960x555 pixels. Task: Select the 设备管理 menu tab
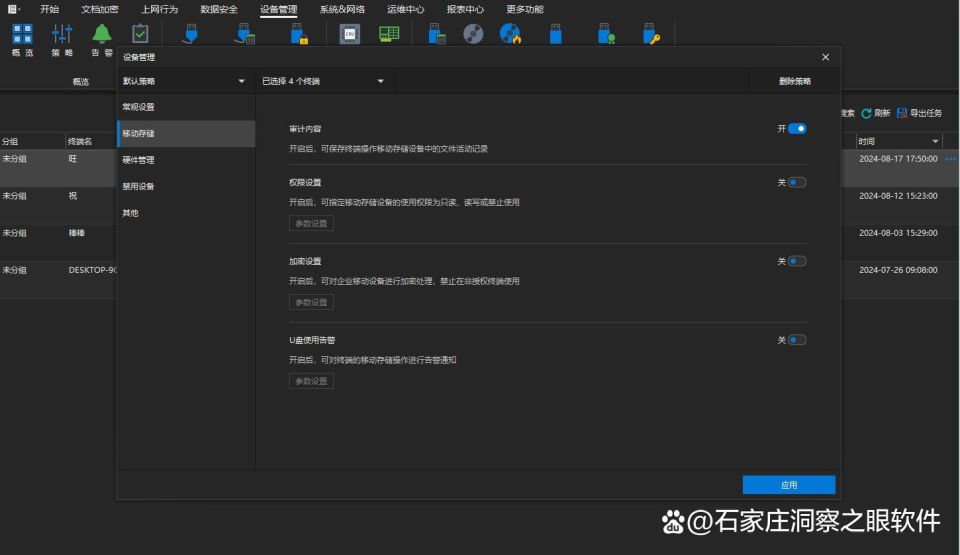[279, 9]
